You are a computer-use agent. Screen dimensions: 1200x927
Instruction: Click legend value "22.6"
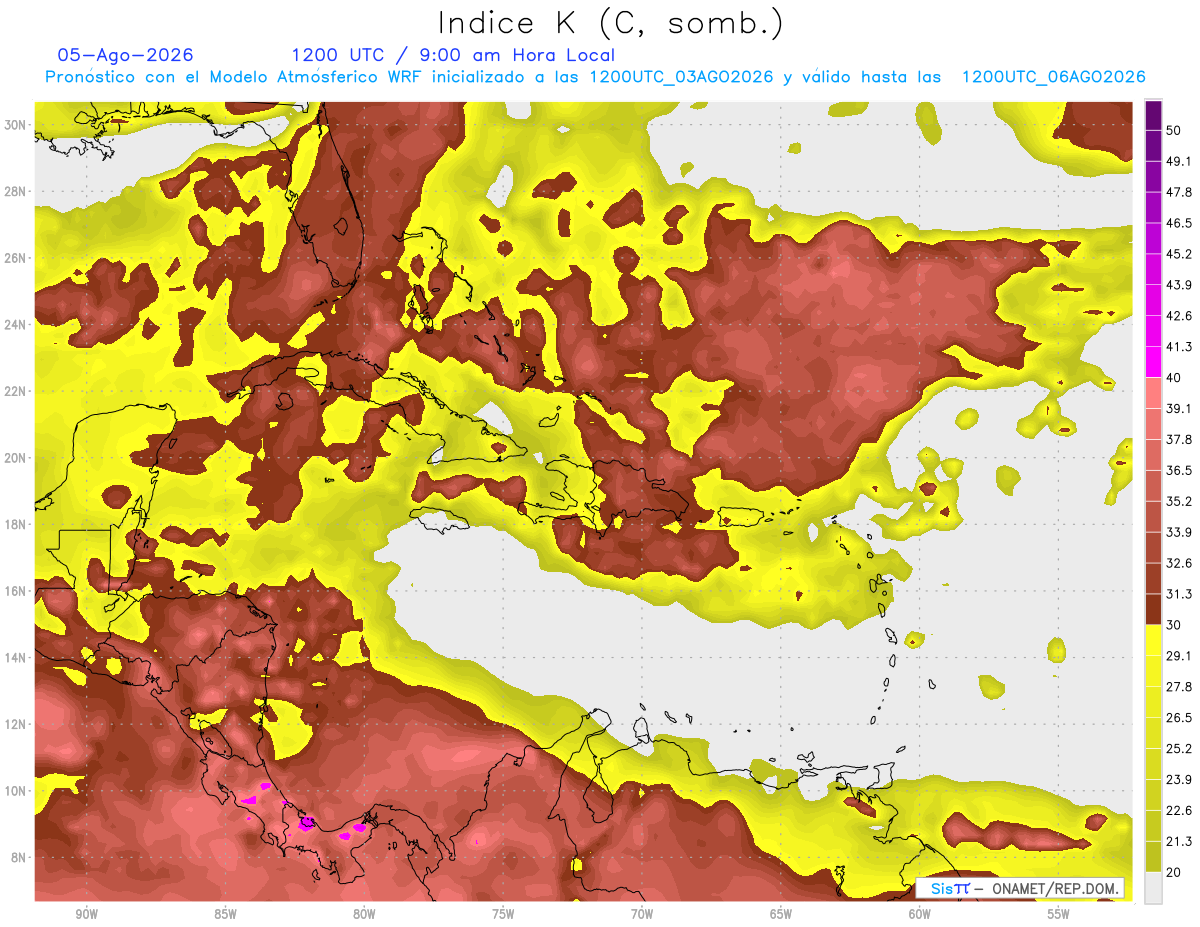1179,811
